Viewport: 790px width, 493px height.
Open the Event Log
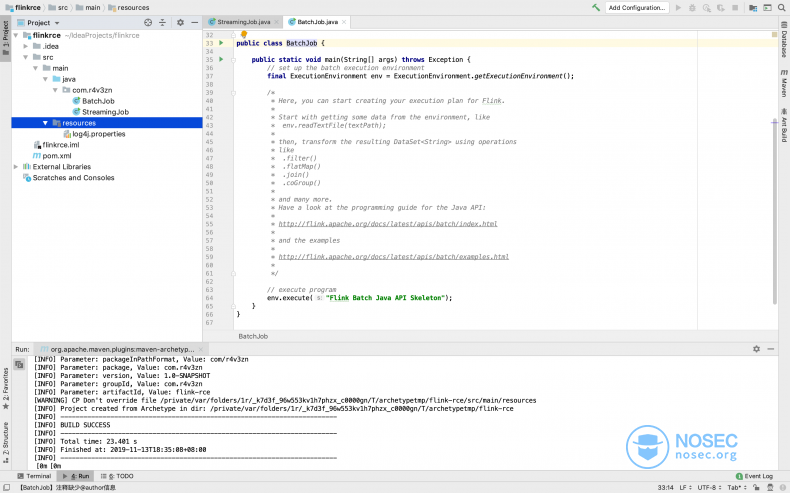click(x=754, y=476)
